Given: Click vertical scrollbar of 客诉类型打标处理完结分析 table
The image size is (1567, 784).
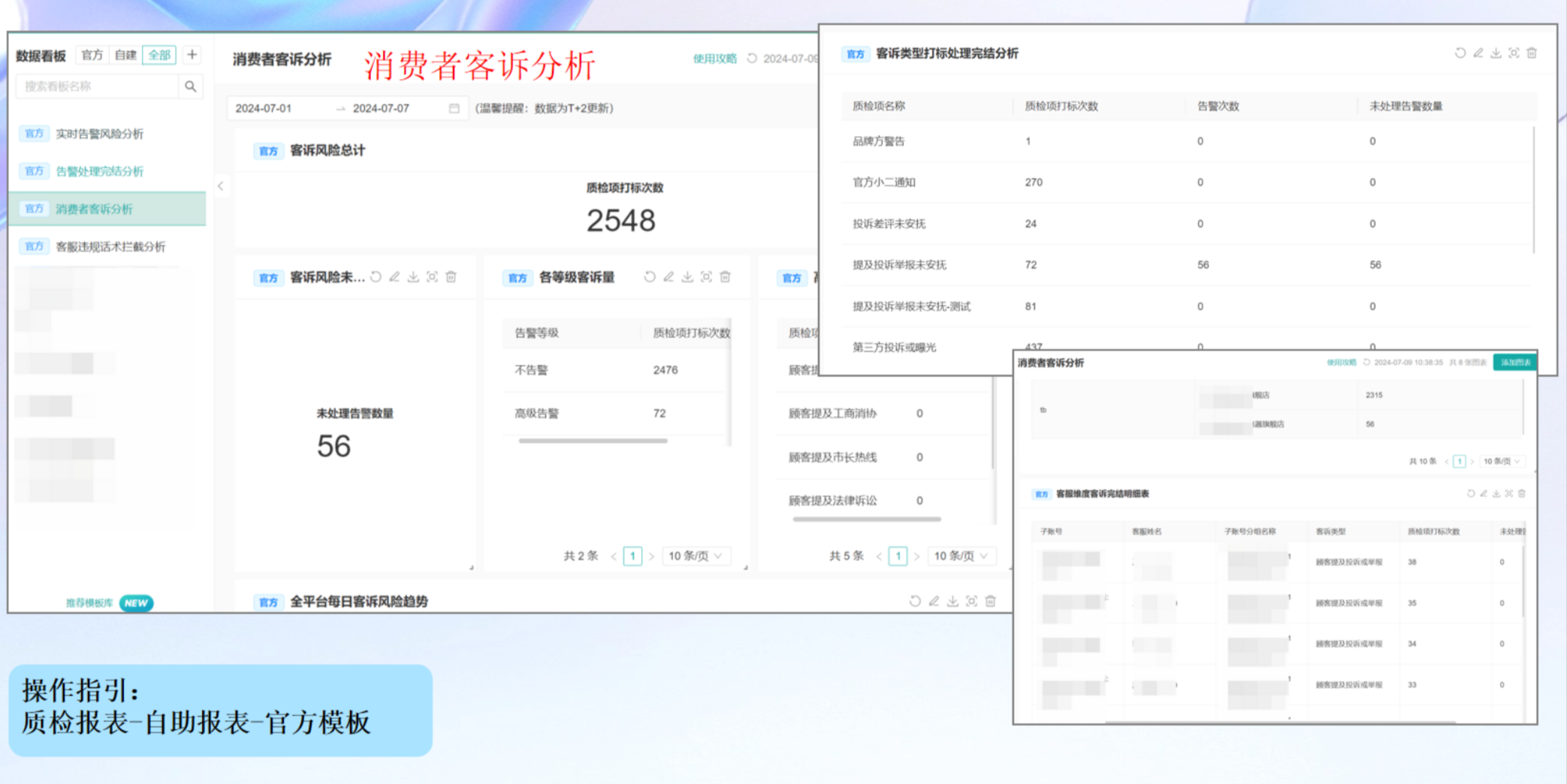Looking at the screenshot, I should tap(1533, 189).
